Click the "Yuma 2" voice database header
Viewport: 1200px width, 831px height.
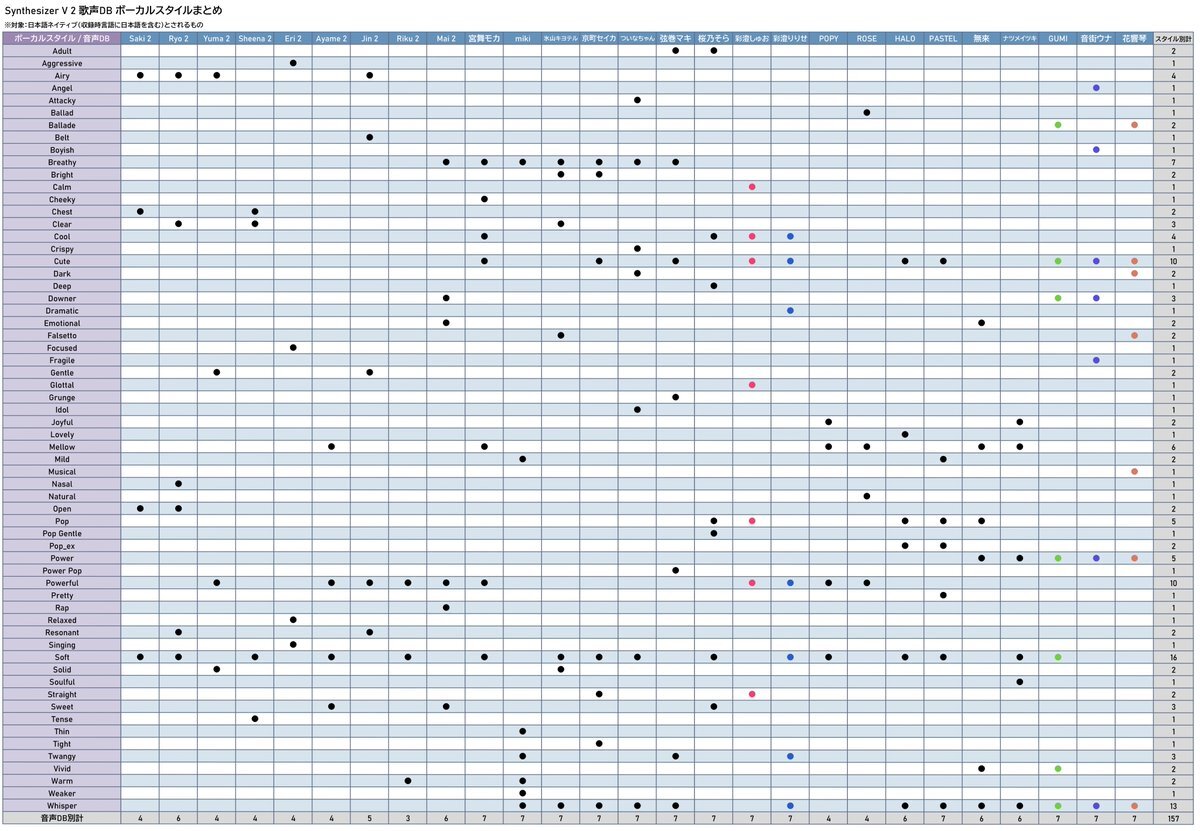(216, 38)
